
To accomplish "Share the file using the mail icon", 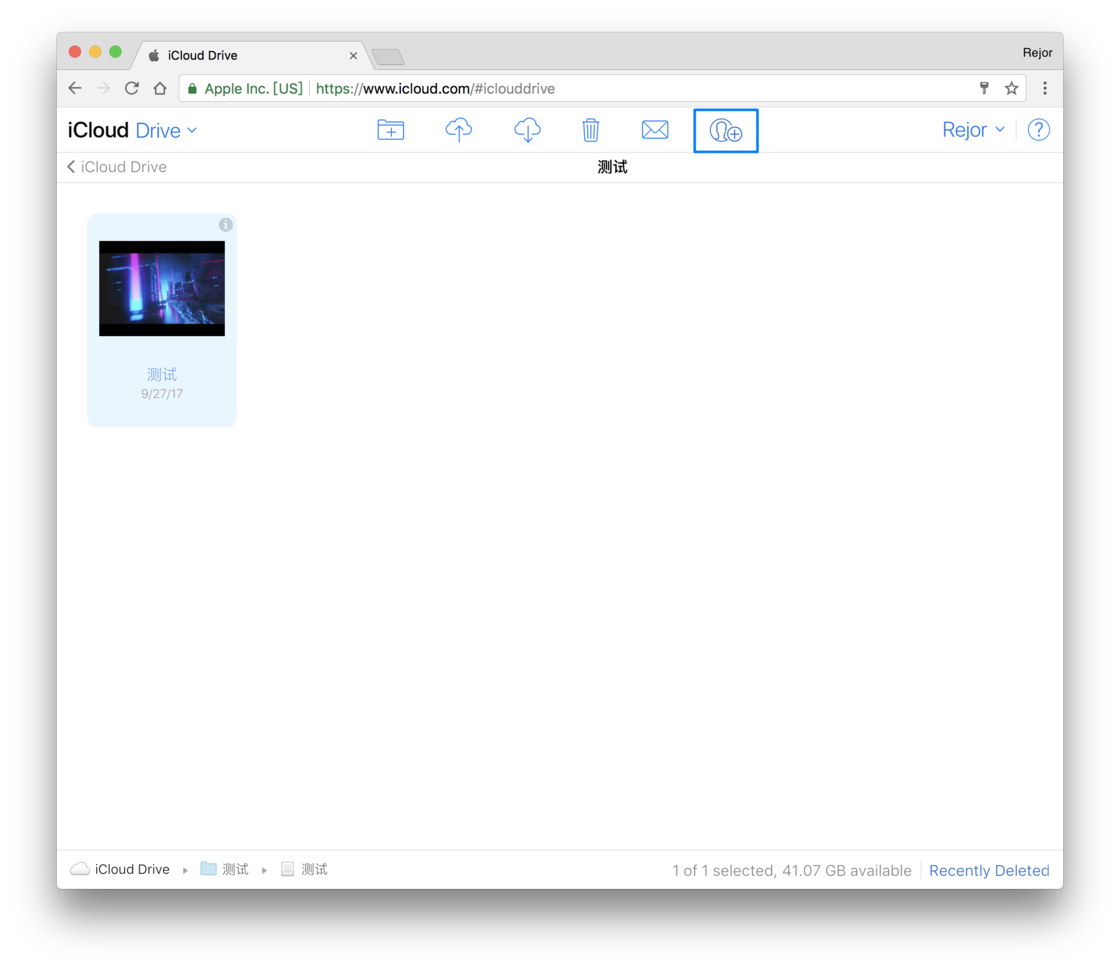I will tap(655, 129).
